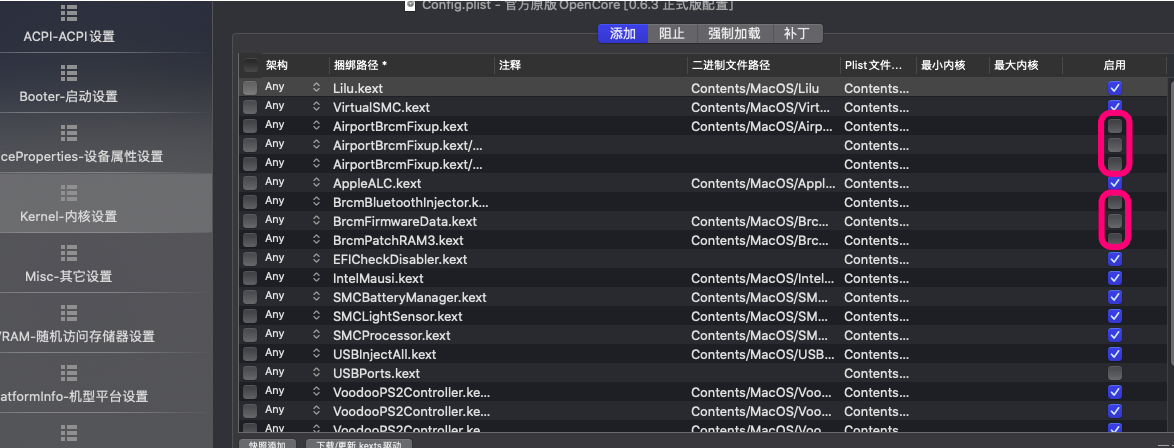The image size is (1174, 448).
Task: Select the DeviceProperties-设备属性设置 sidebar icon
Action: pyautogui.click(x=69, y=133)
